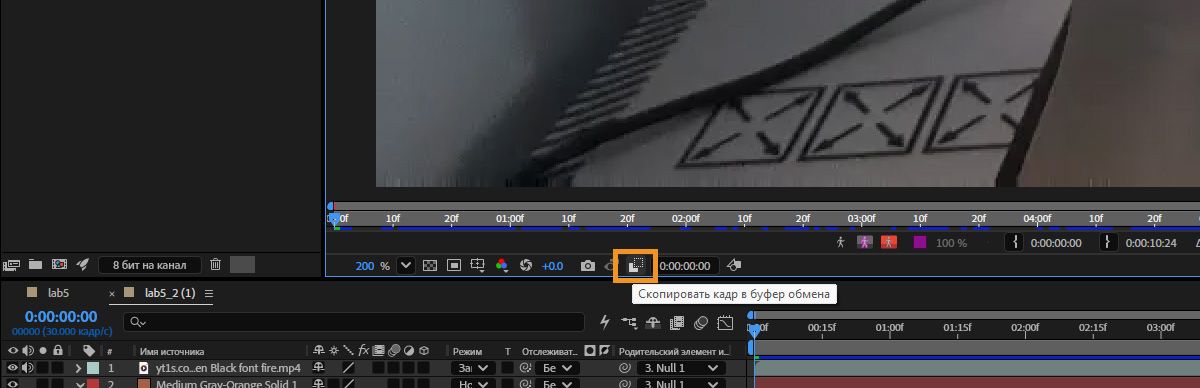Open layer 1 parent dropdown '3. Null 1'
Screen dimensions: 1200x388
coord(681,368)
